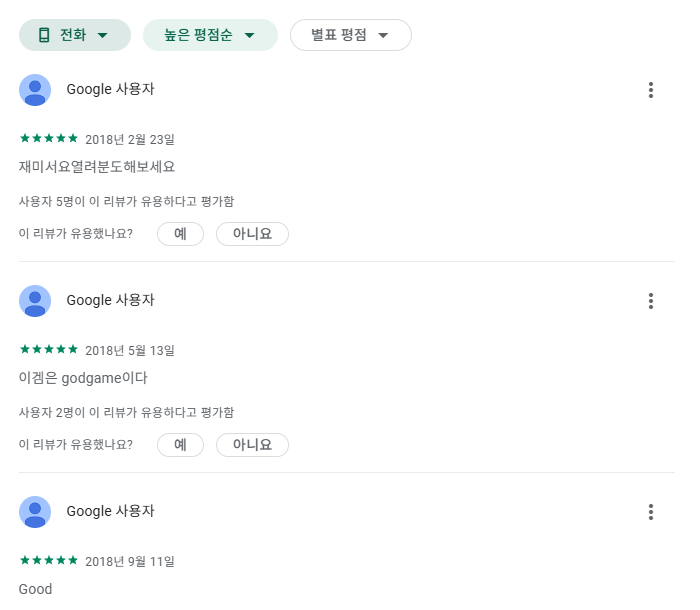Click the star rating of first review
Viewport: 700px width, 610px height.
click(49, 138)
